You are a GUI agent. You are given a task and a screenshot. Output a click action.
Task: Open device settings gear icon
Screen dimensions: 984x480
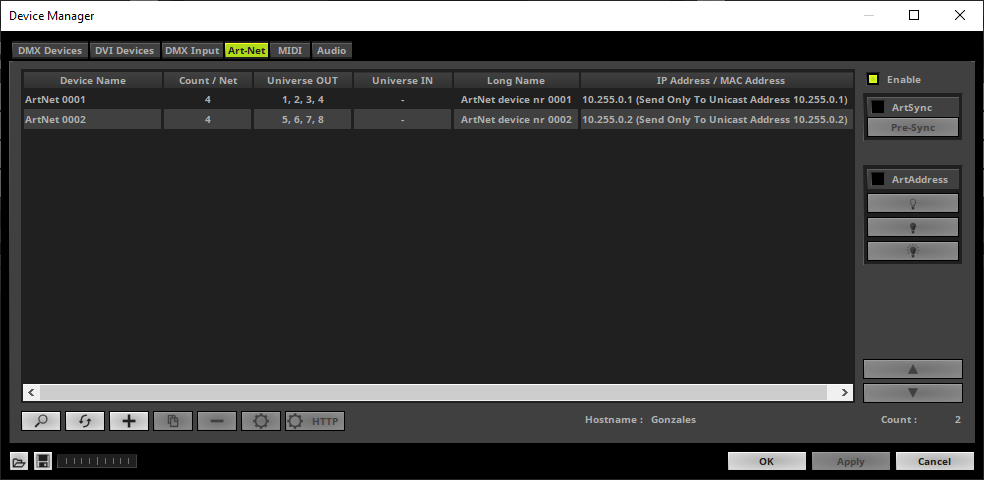[x=260, y=421]
